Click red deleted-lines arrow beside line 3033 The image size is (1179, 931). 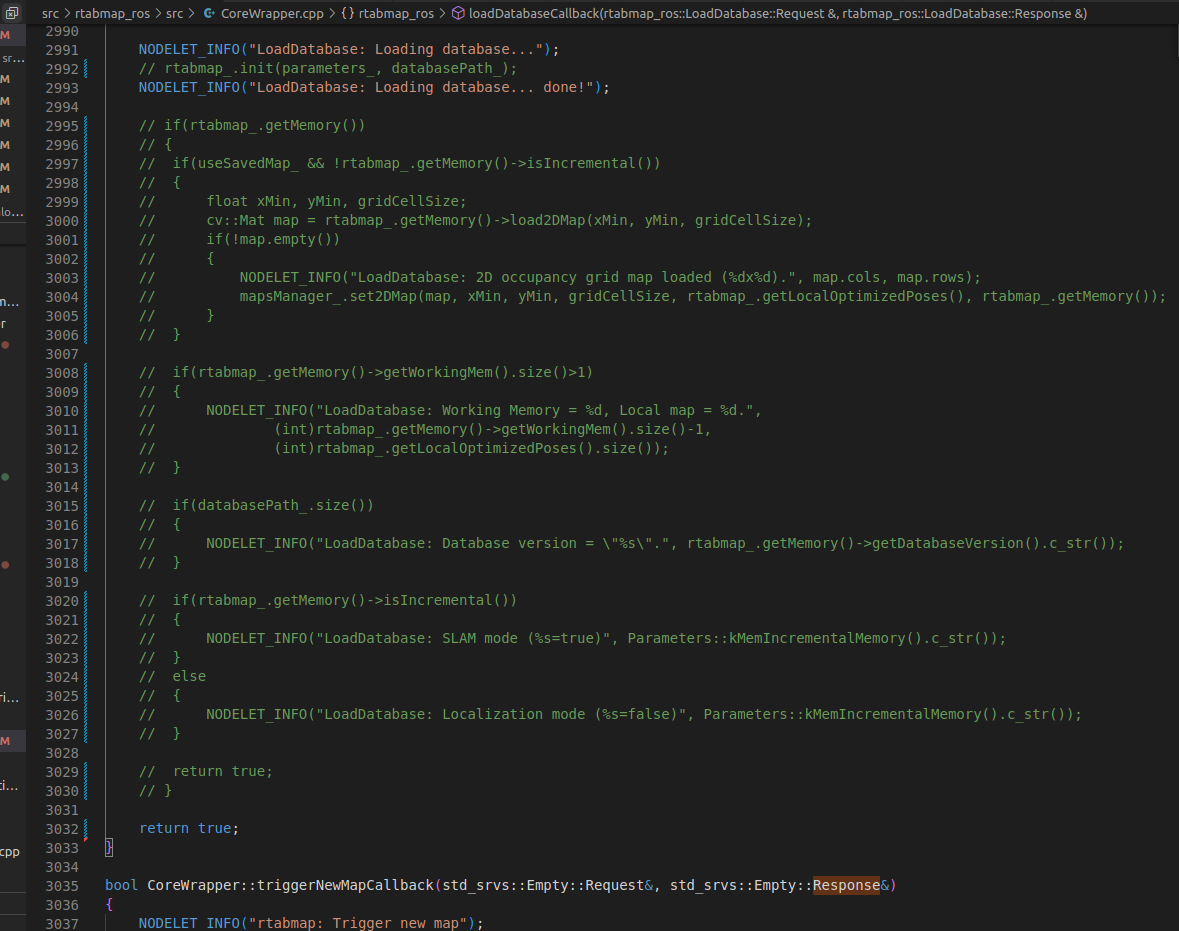pyautogui.click(x=87, y=839)
